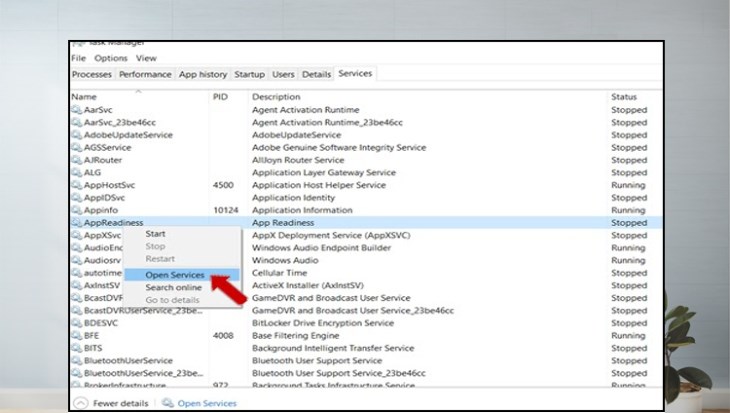Click the AdobeUpdateService row icon
730x413 pixels.
[x=76, y=134]
